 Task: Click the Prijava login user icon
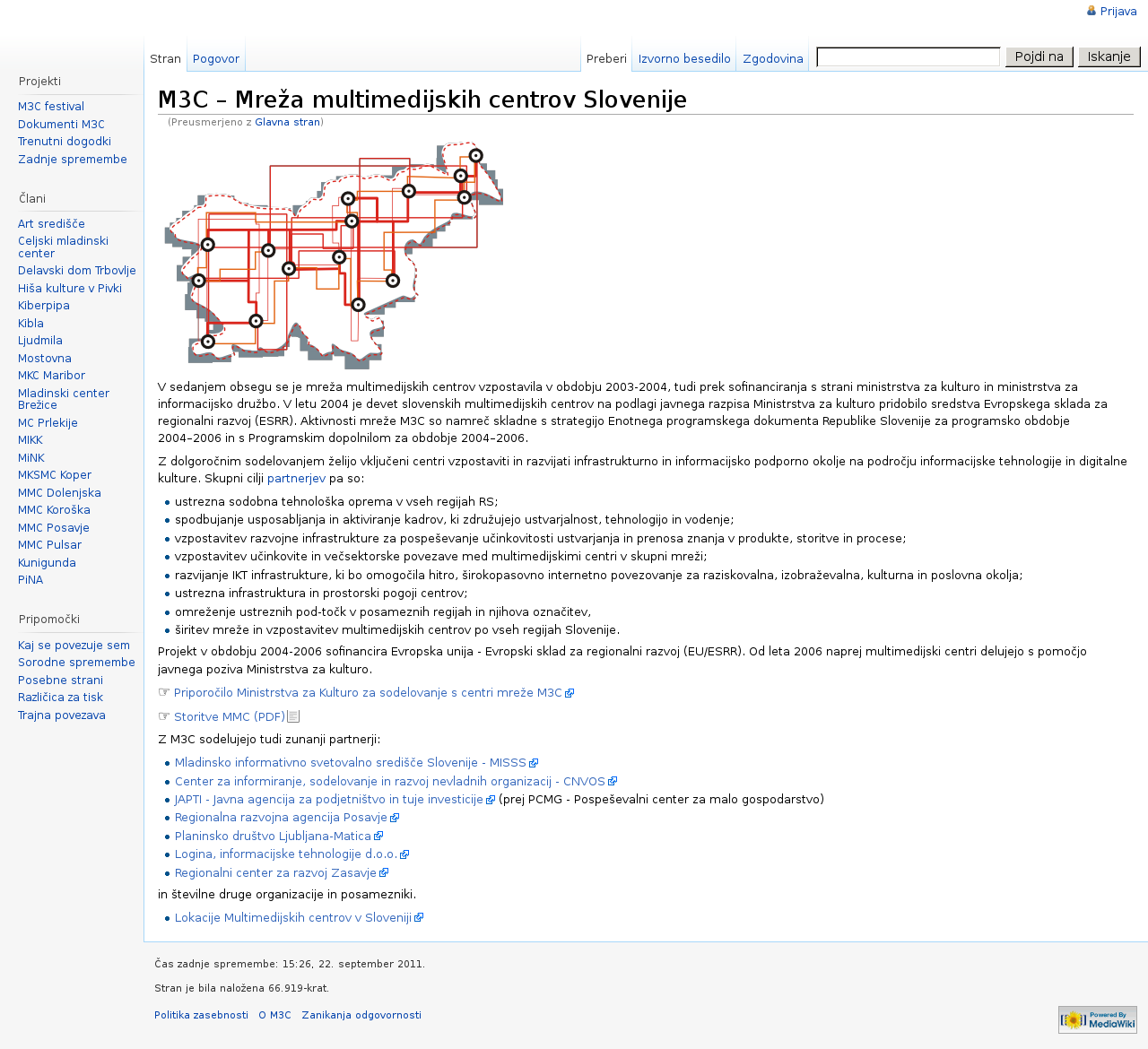[1091, 11]
